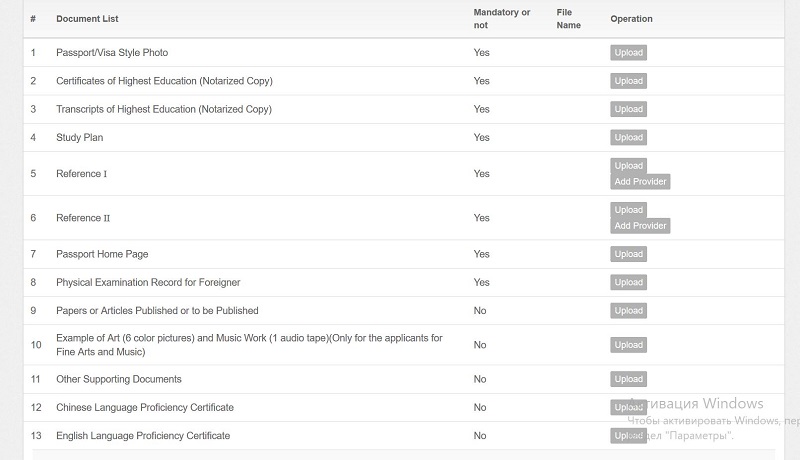800x460 pixels.
Task: Upload Transcripts of Highest Education file
Action: pos(629,109)
